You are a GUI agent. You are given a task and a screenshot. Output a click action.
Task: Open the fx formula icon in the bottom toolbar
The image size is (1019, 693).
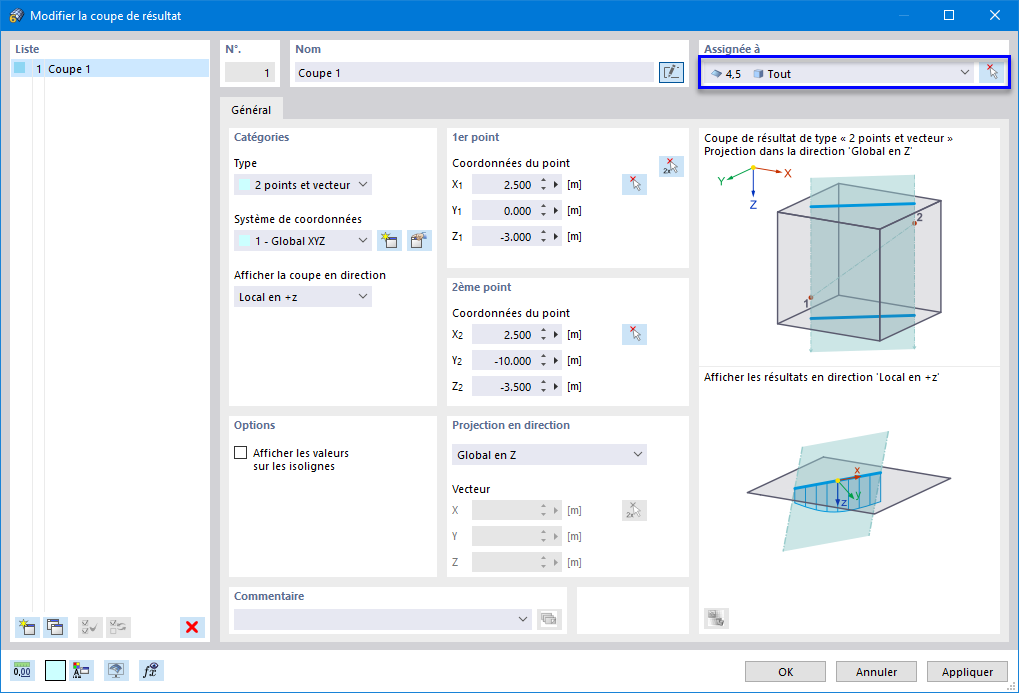point(151,670)
